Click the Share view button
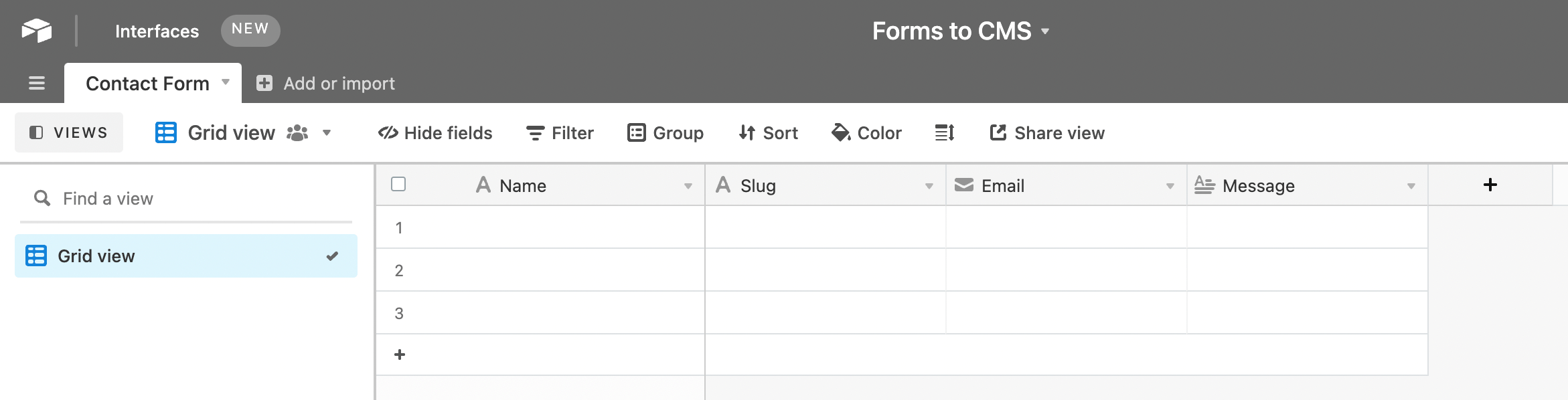The width and height of the screenshot is (1568, 400). coord(1047,133)
